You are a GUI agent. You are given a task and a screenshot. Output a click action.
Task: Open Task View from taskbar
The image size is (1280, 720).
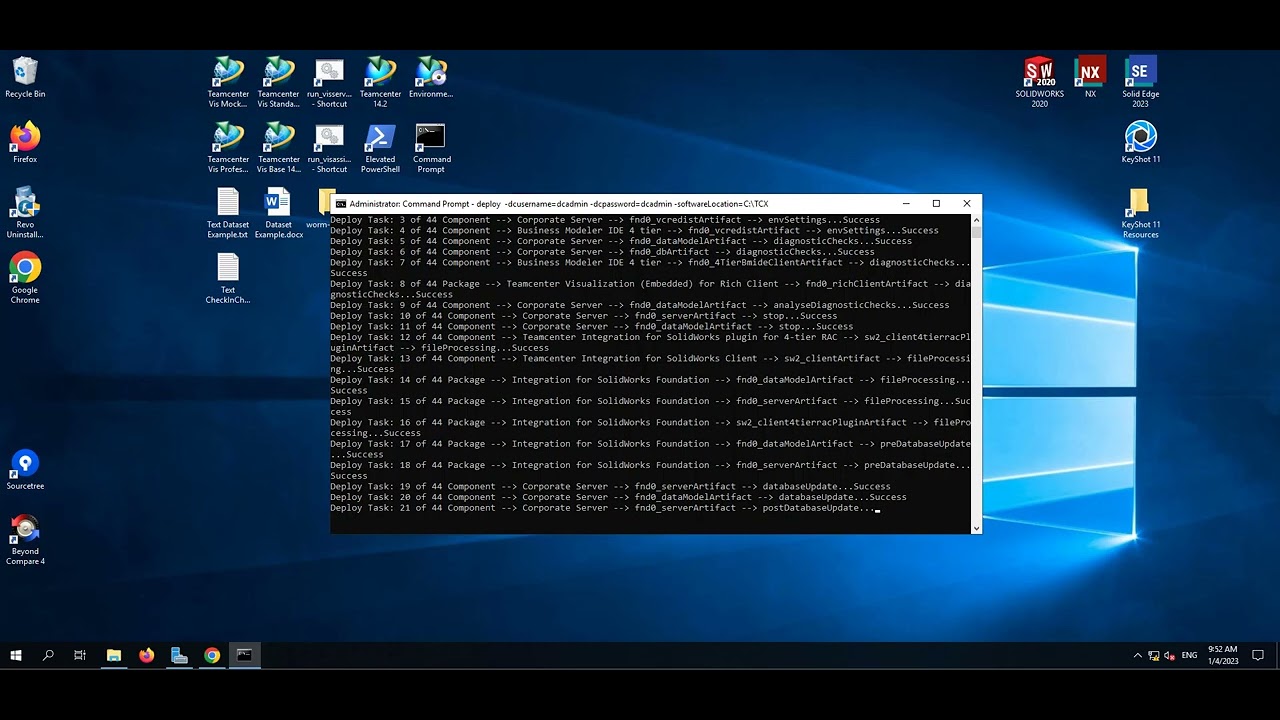pos(80,656)
